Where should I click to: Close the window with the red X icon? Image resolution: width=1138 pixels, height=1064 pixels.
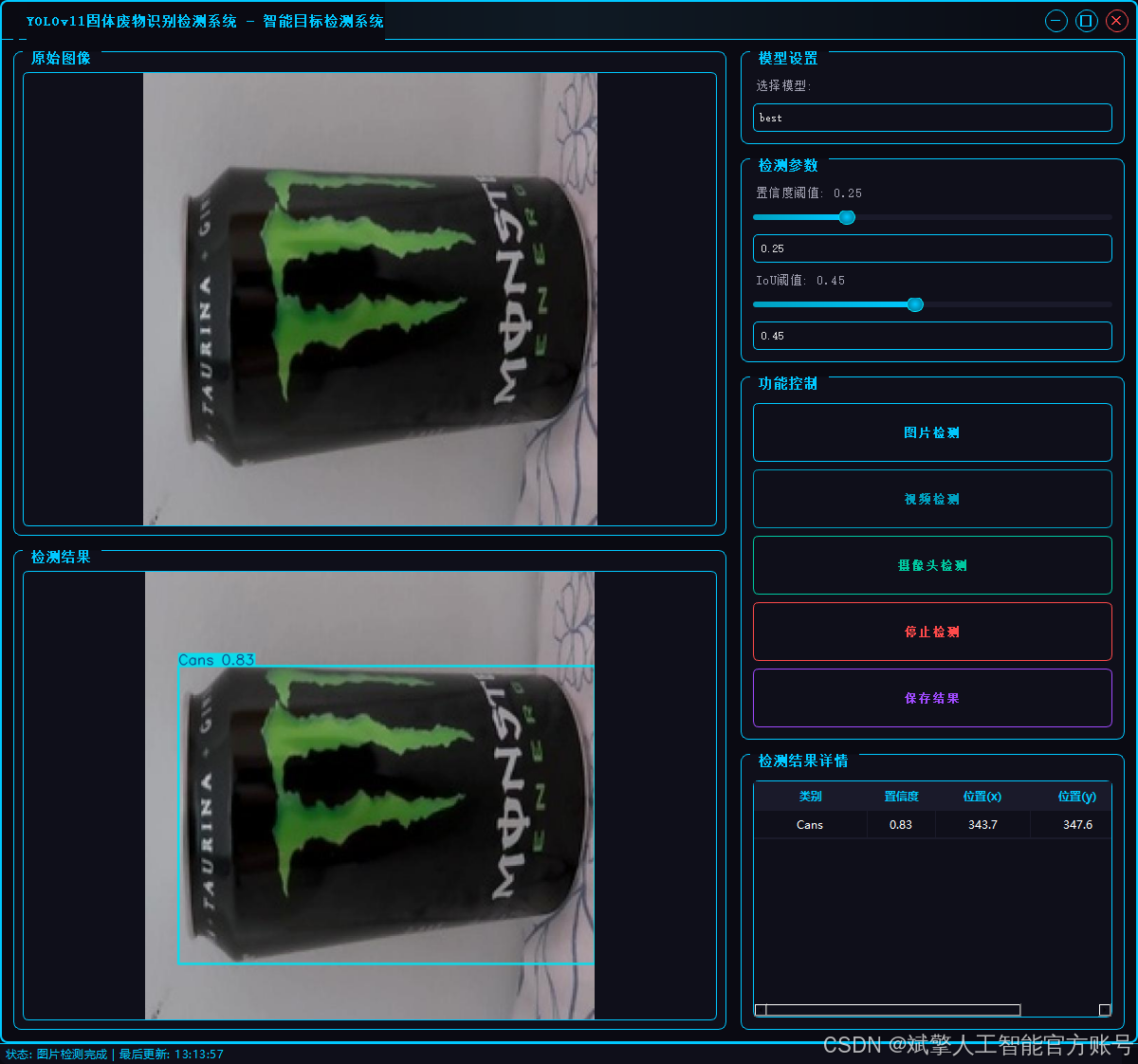[1117, 21]
